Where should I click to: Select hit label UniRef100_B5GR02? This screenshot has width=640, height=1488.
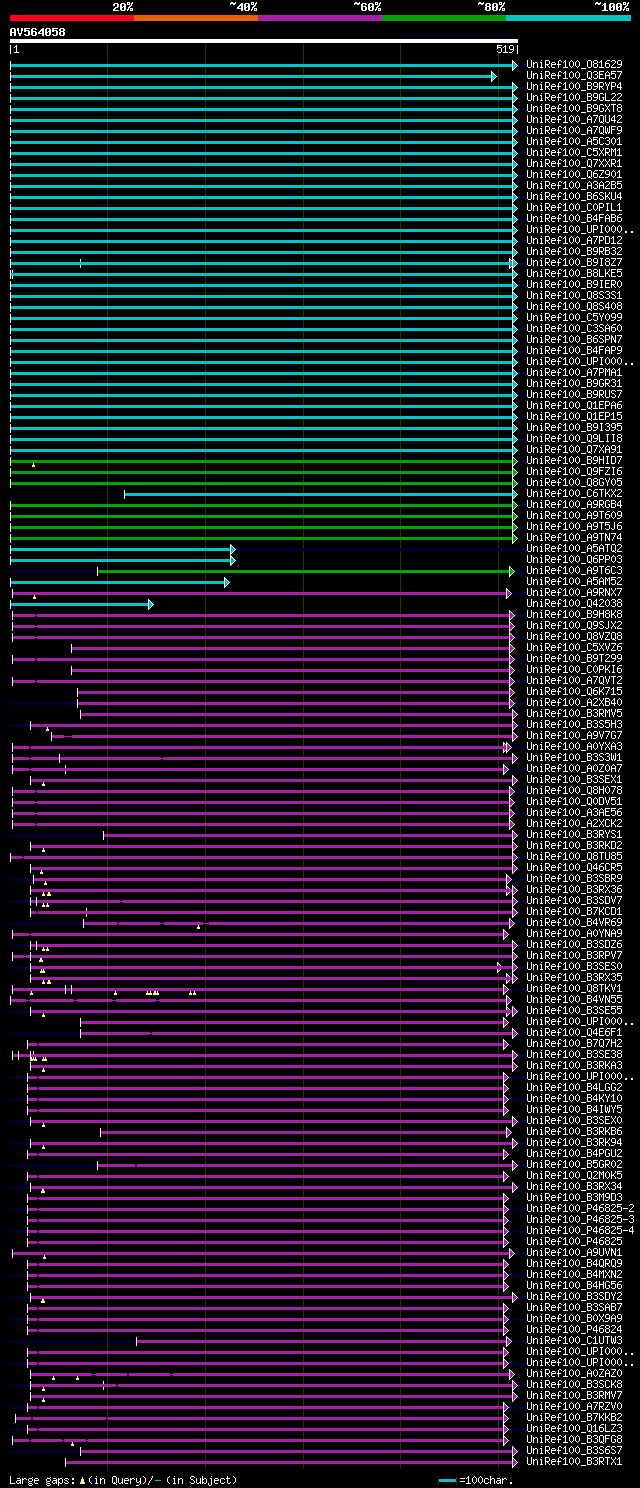click(x=574, y=1164)
